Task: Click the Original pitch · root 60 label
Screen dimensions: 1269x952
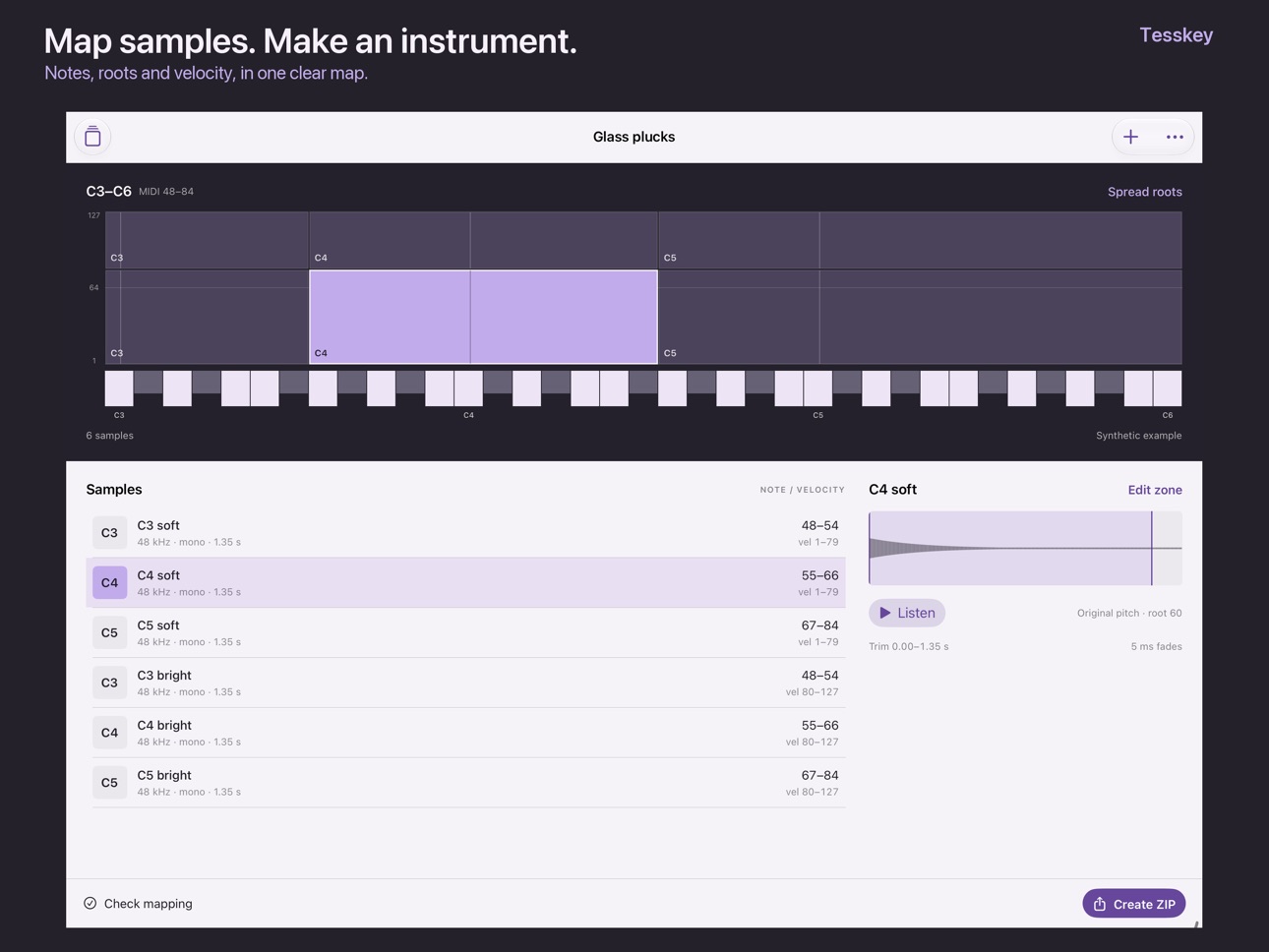Action: coord(1129,614)
